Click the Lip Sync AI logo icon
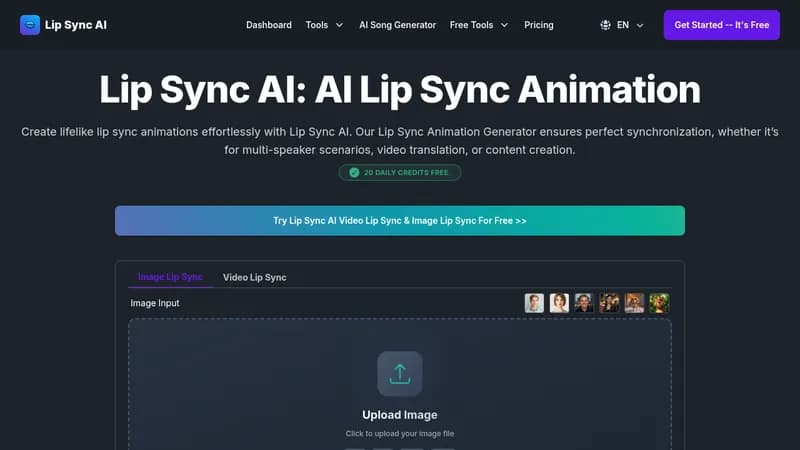The width and height of the screenshot is (800, 450). click(30, 25)
